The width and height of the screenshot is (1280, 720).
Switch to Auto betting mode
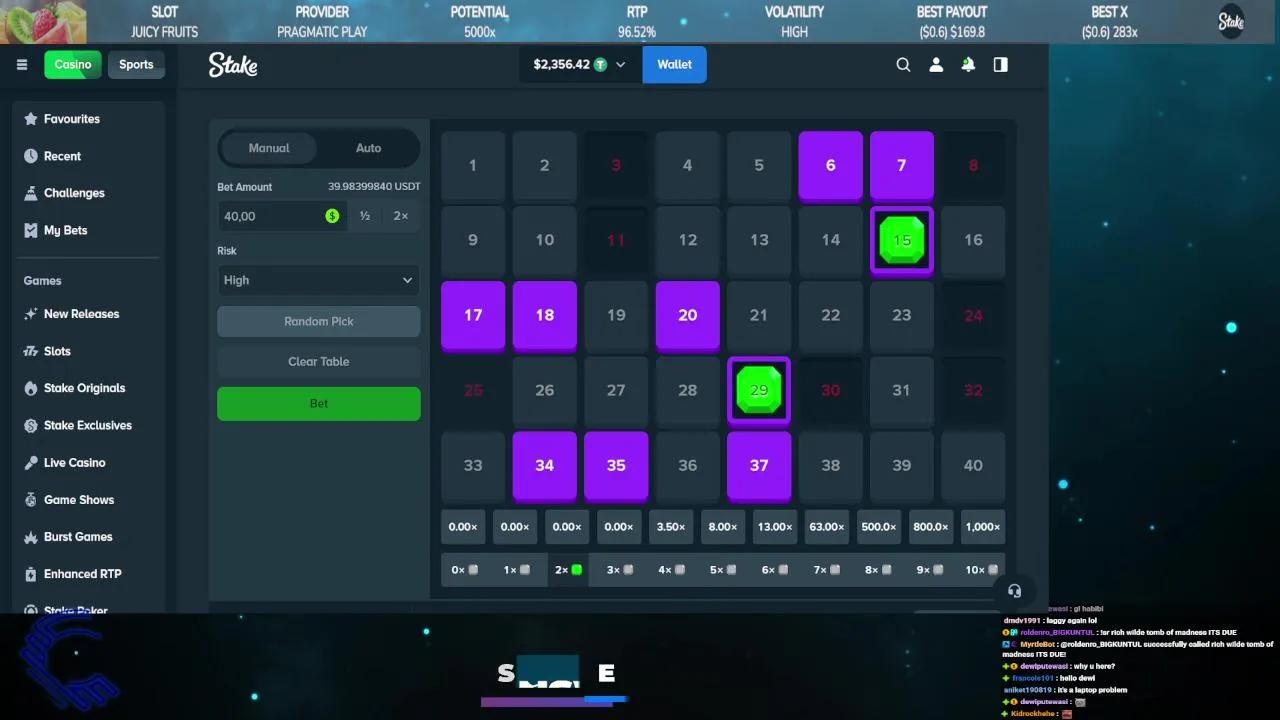(368, 148)
